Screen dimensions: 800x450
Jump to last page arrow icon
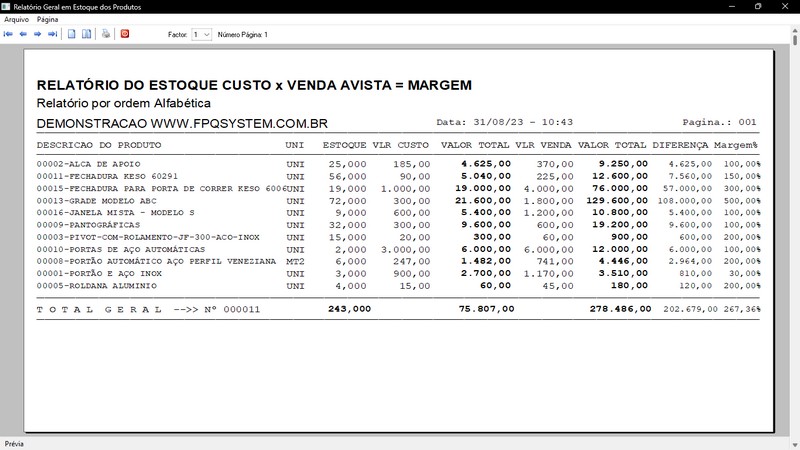(x=53, y=34)
